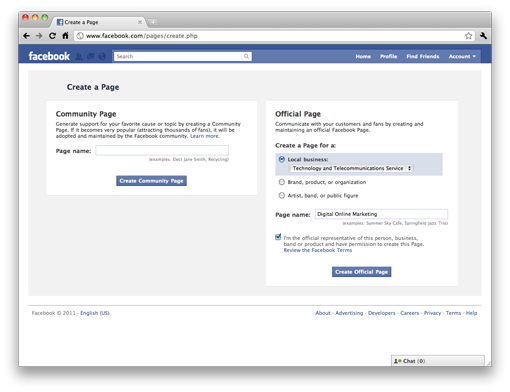Open the About footer link
This screenshot has width=510, height=392.
coord(323,313)
